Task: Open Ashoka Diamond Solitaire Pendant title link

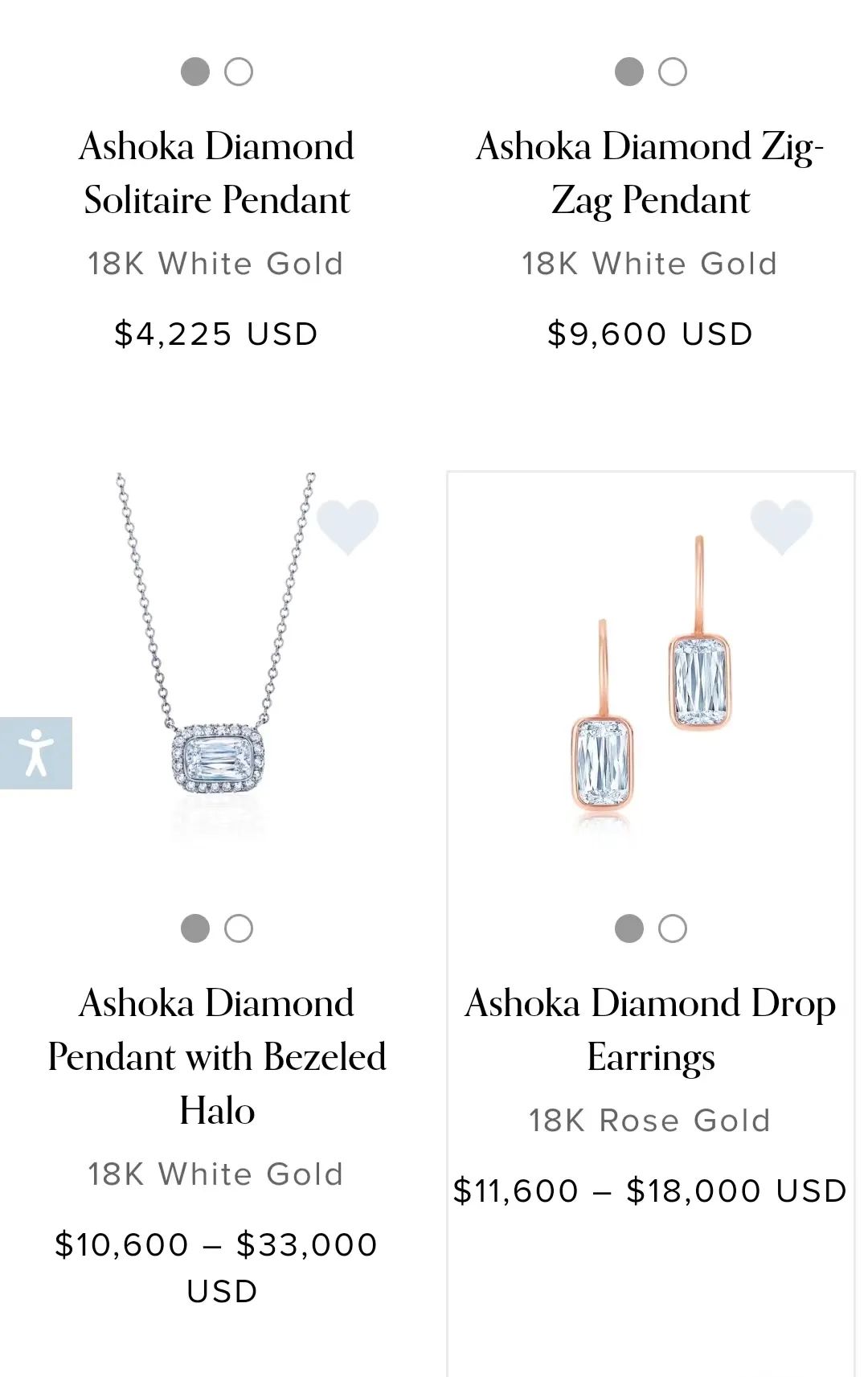Action: tap(217, 173)
